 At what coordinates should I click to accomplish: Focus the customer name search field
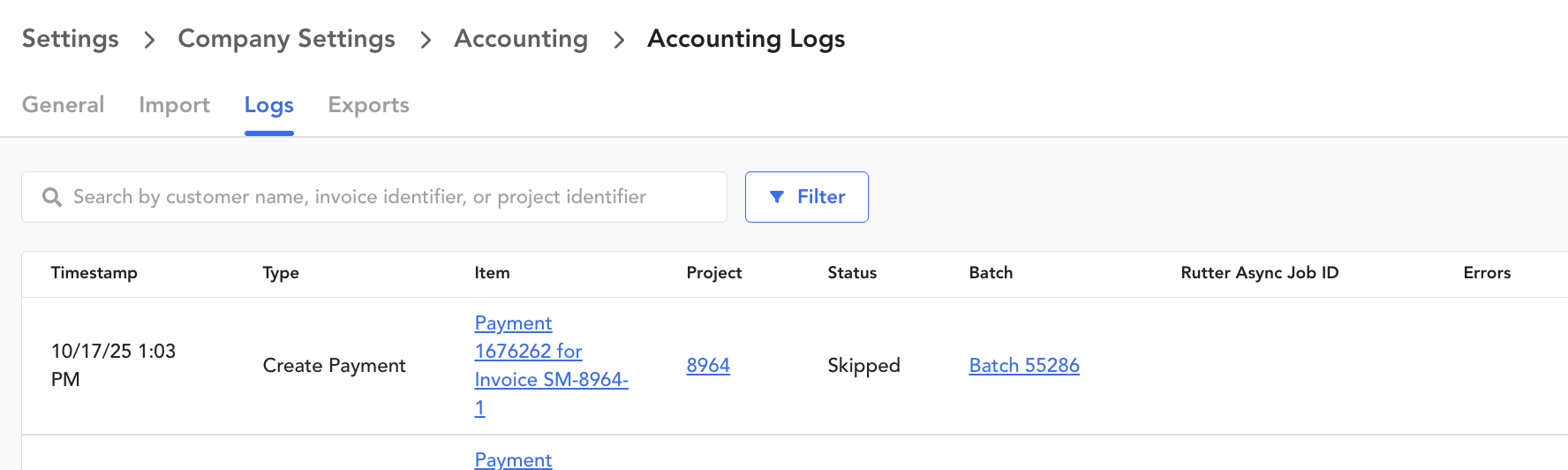point(388,197)
